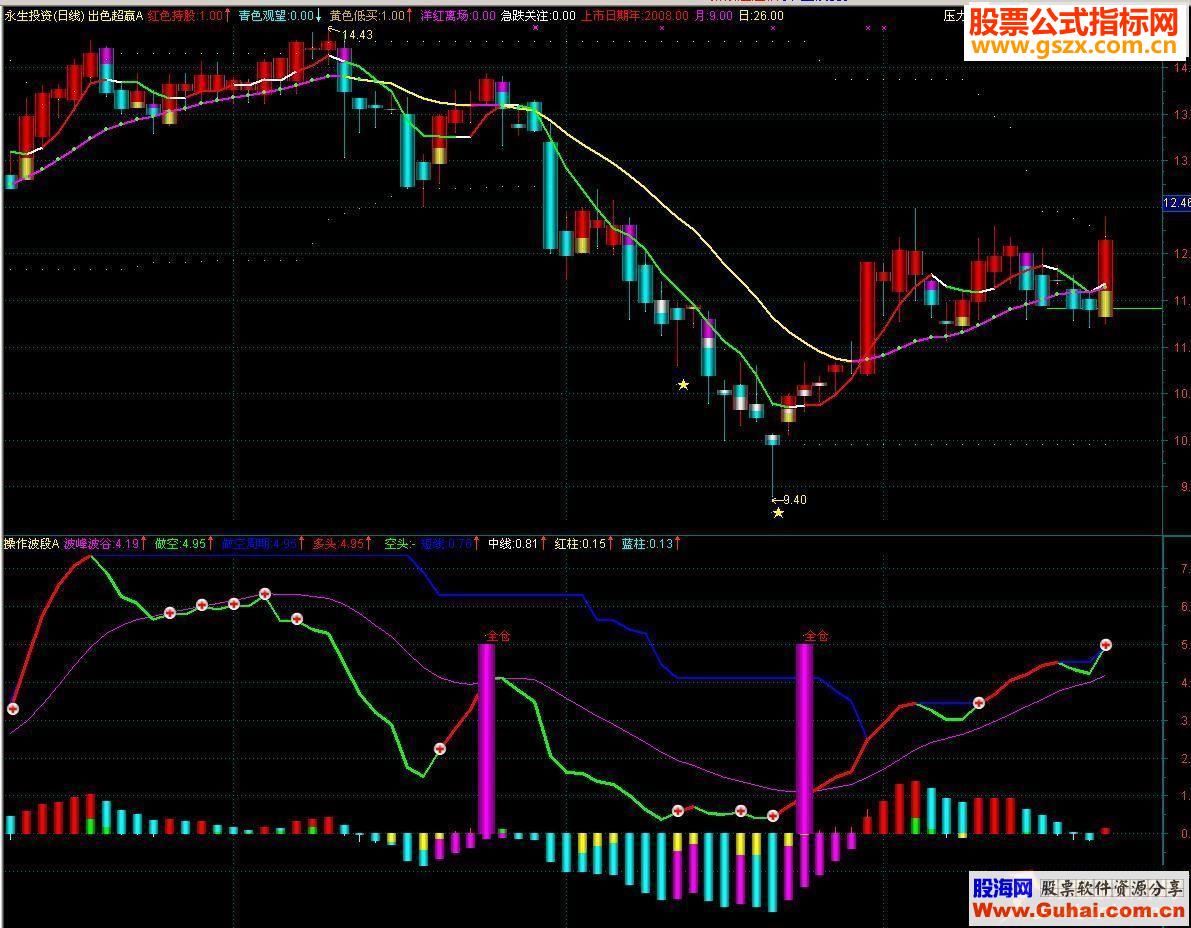Image resolution: width=1191 pixels, height=928 pixels.
Task: Select the 出色超赢A indicator name
Action: (115, 15)
